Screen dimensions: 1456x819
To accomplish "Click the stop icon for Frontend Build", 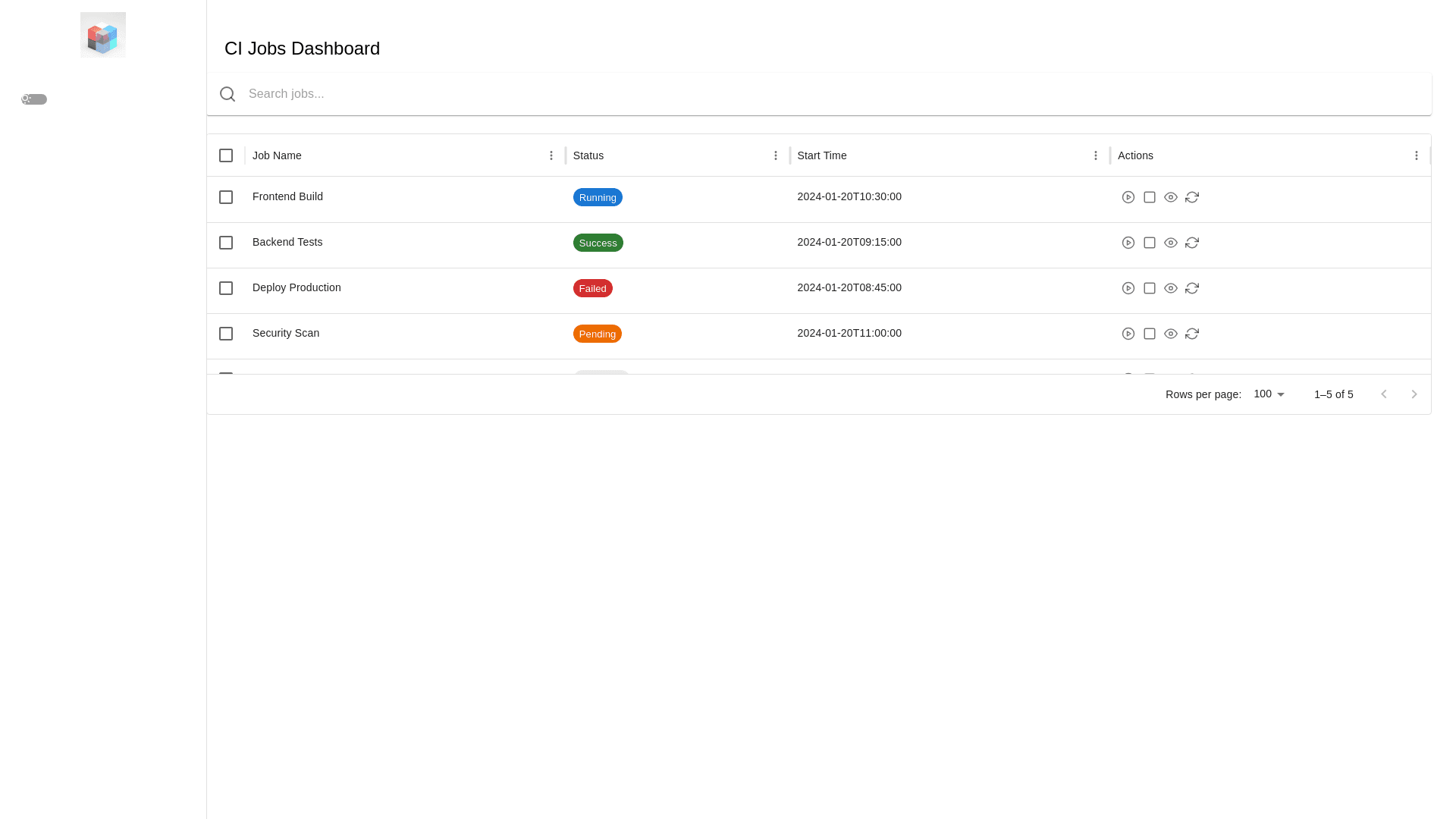I will 1150,197.
